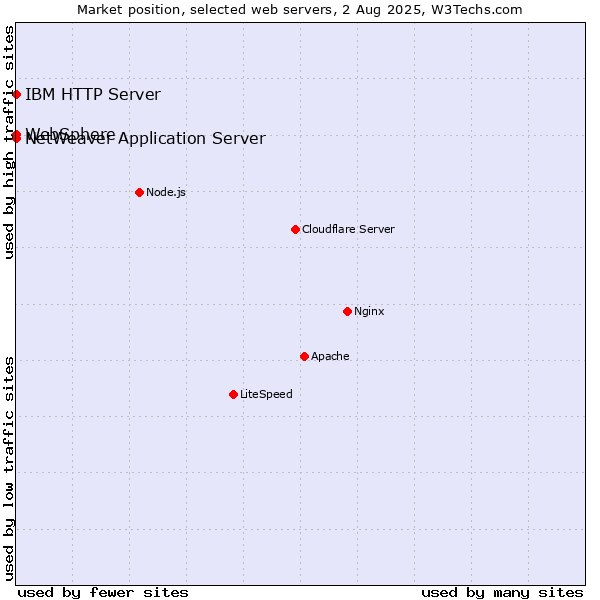The image size is (600, 600).
Task: Click the chart title mentioning W3Techs.com
Action: 300,10
